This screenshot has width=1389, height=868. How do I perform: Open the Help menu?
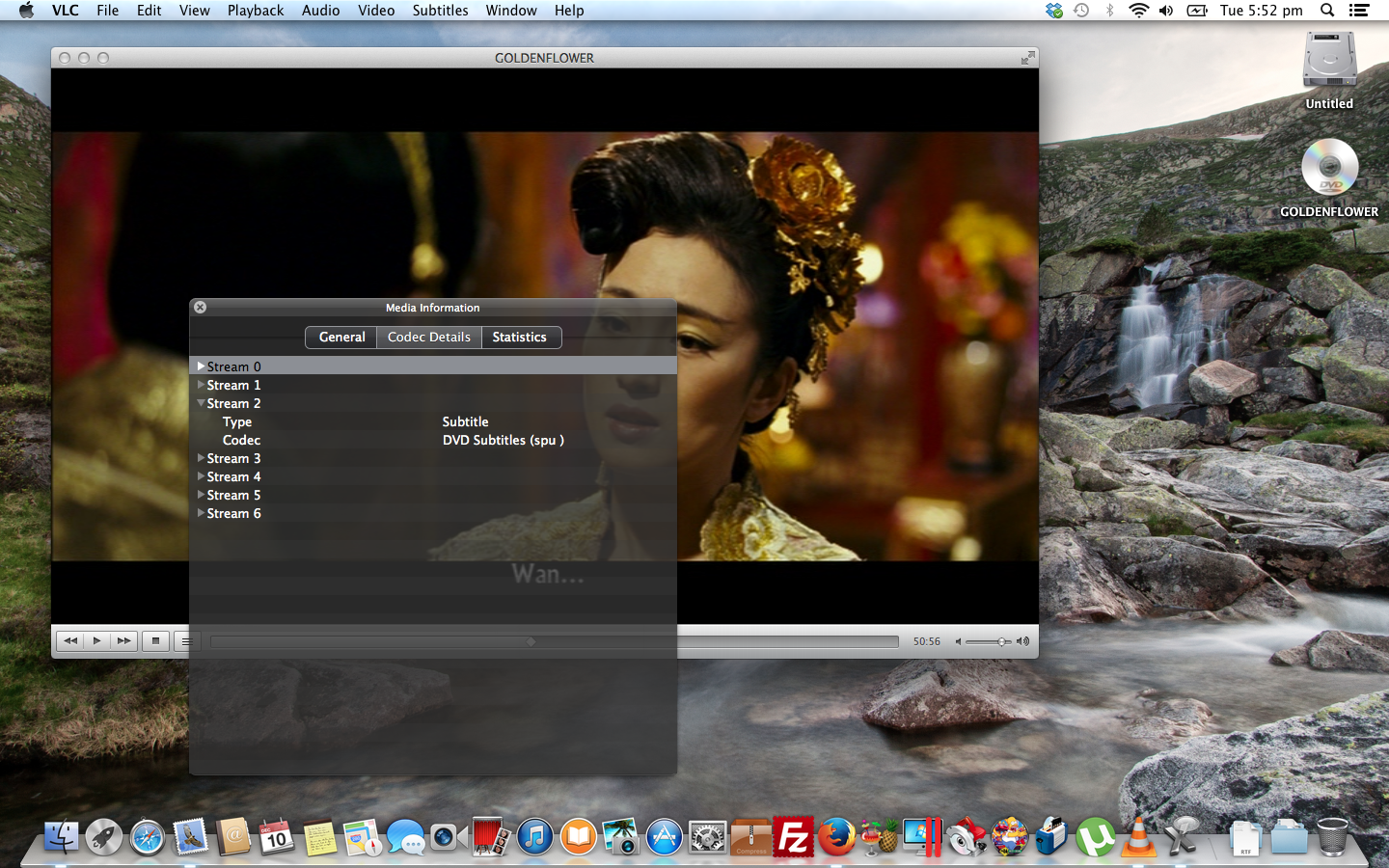pos(569,11)
